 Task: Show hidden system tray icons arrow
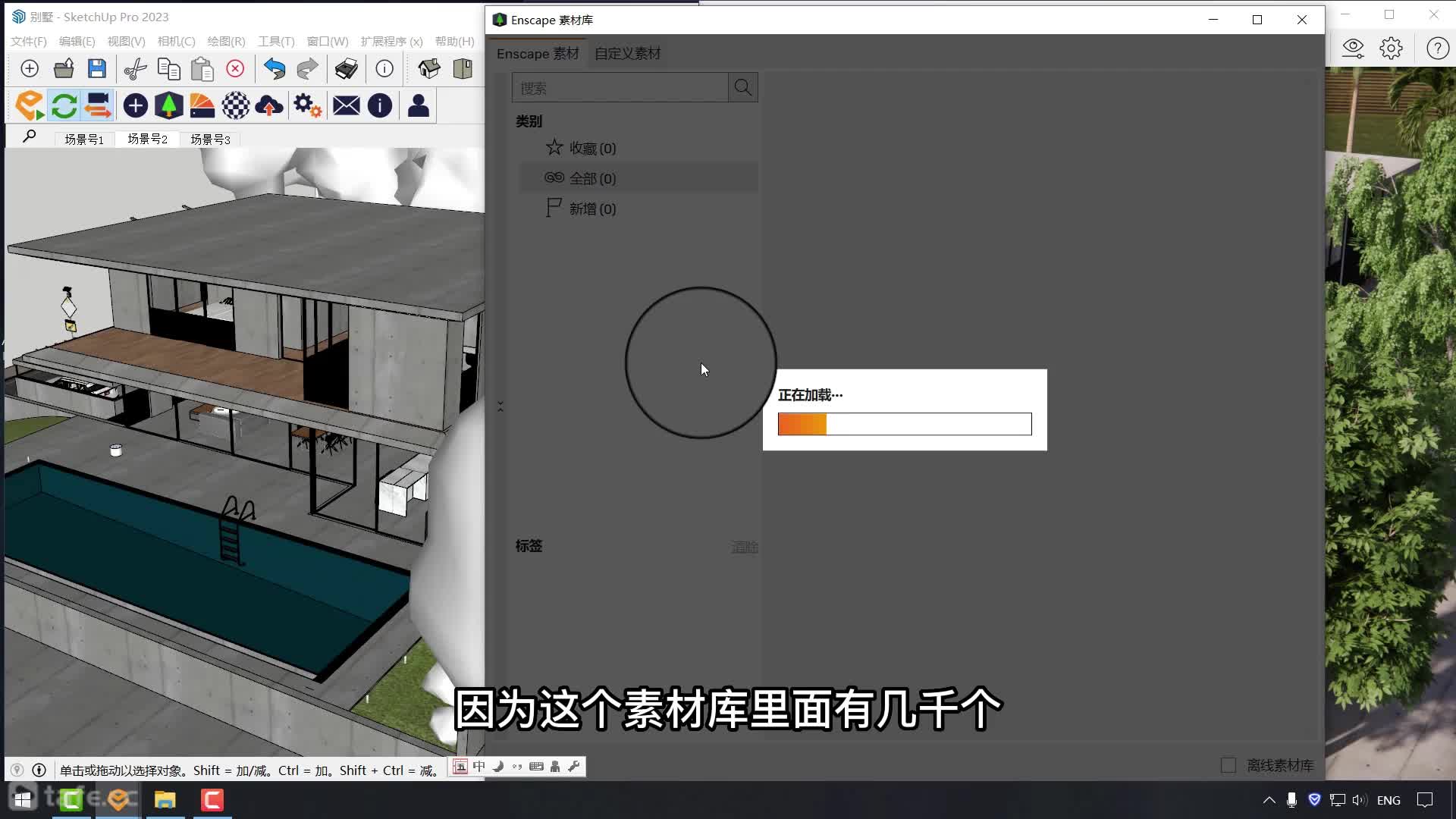tap(1269, 800)
